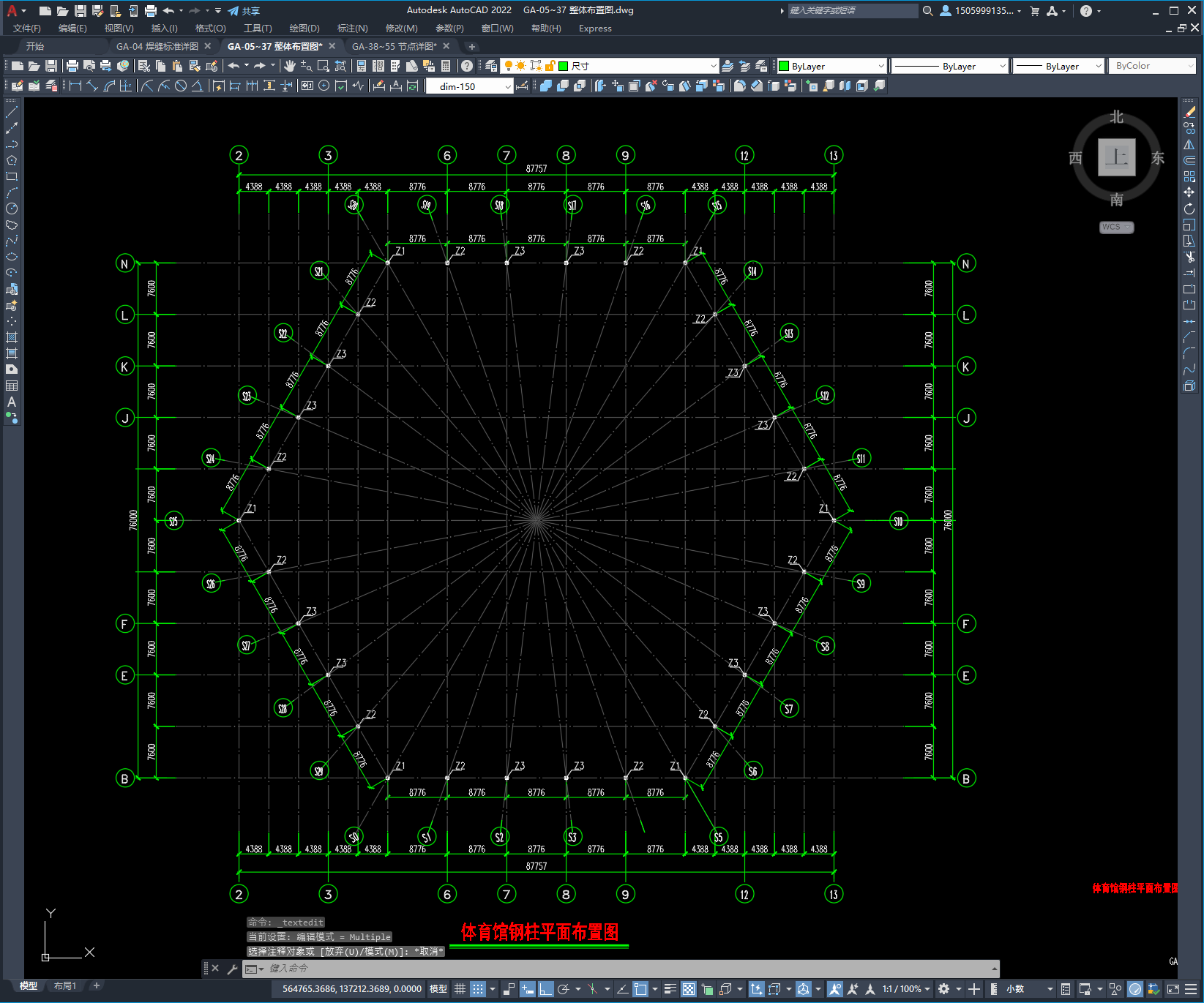Select the Line draw tool in left toolbar
The image size is (1204, 1003).
click(x=12, y=112)
